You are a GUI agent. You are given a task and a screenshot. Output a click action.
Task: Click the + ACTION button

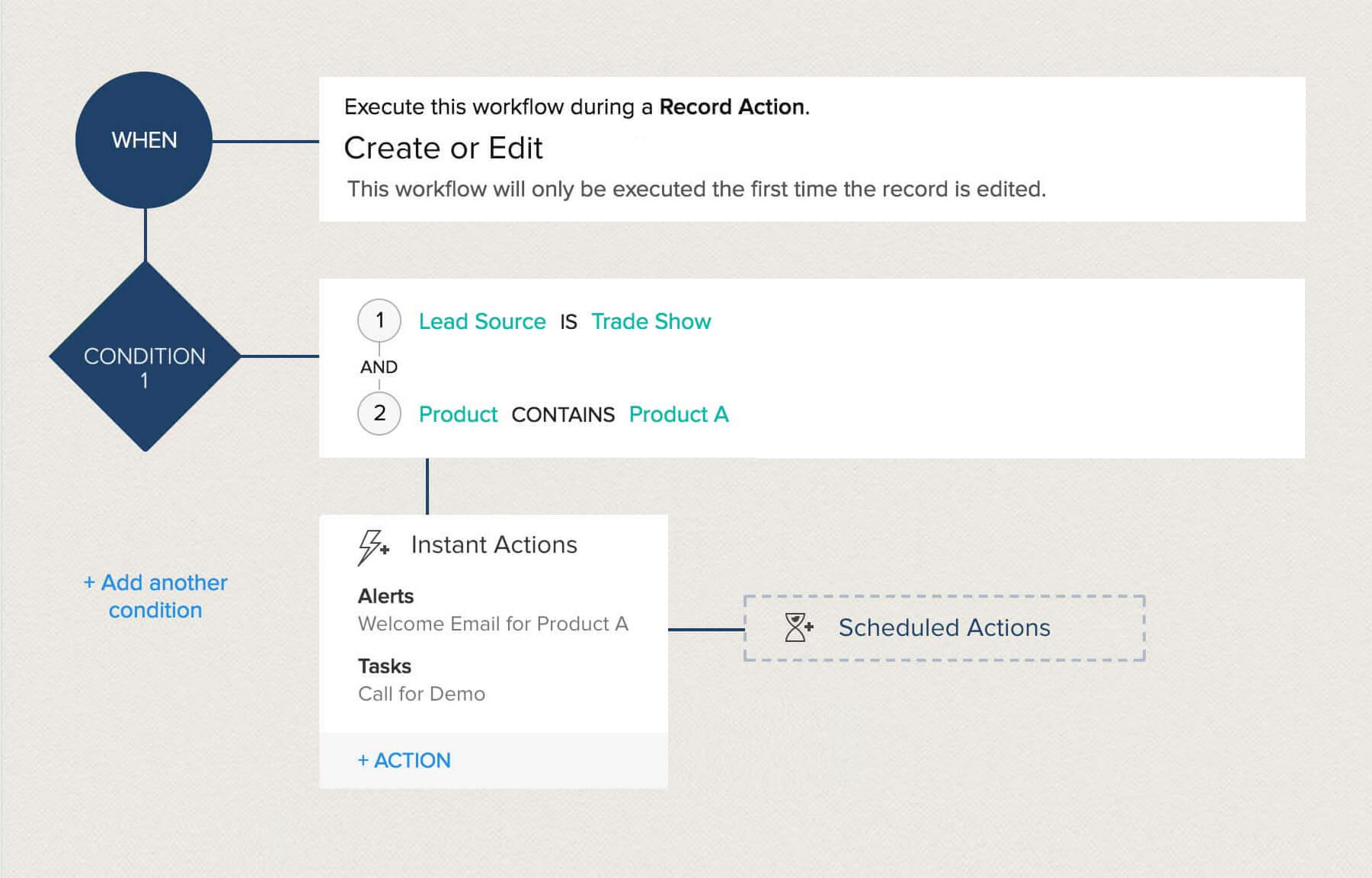coord(405,760)
